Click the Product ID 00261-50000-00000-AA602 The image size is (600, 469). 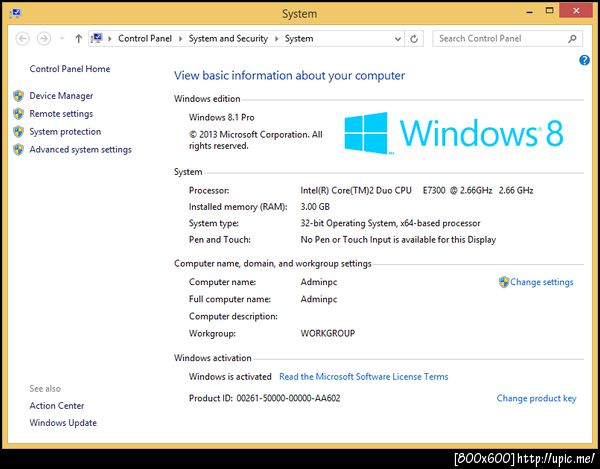(x=264, y=398)
